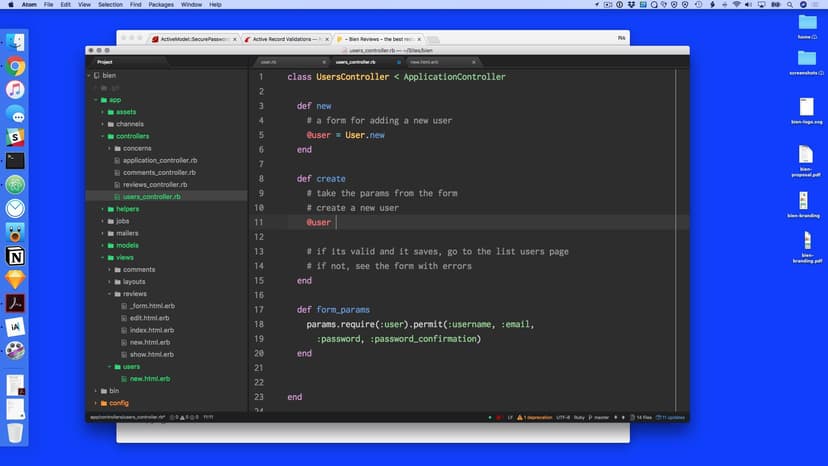
Task: Open iTunes from the dock
Action: click(16, 90)
